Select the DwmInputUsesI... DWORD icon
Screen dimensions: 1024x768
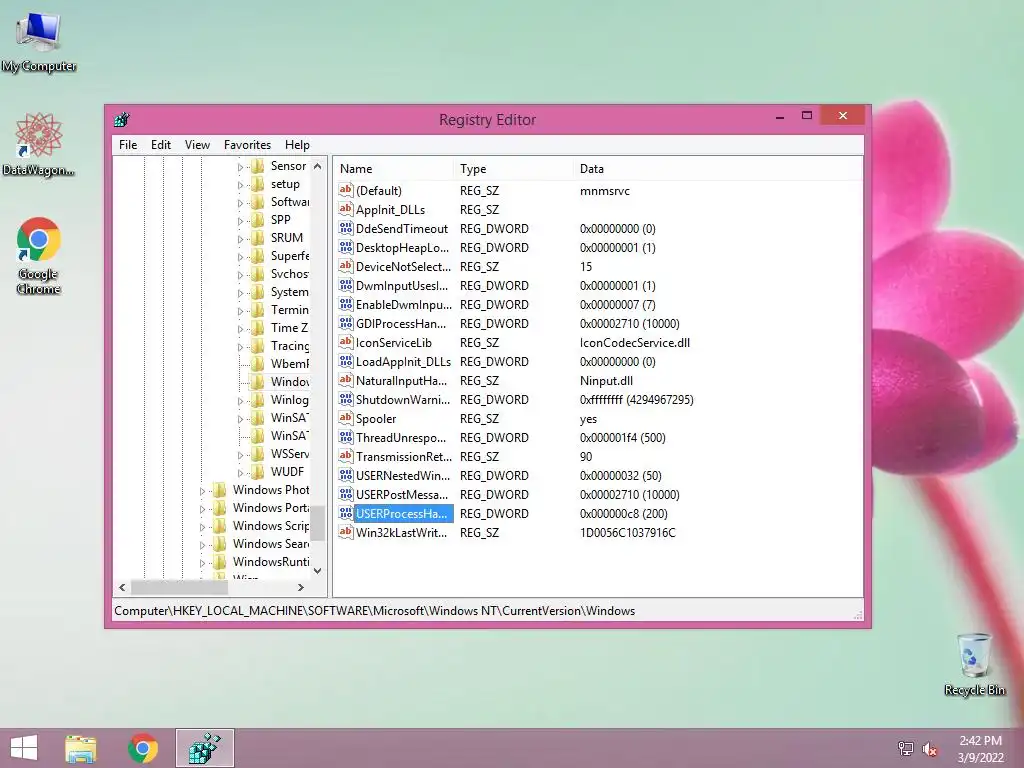pos(345,285)
